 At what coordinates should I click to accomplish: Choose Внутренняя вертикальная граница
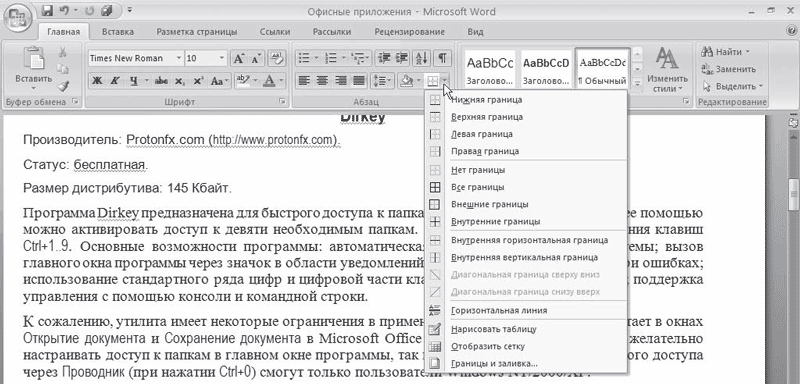(526, 258)
